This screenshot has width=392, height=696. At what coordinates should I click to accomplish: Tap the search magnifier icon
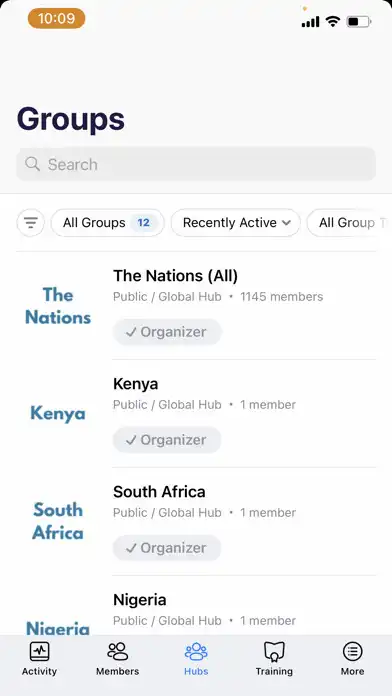[32, 164]
